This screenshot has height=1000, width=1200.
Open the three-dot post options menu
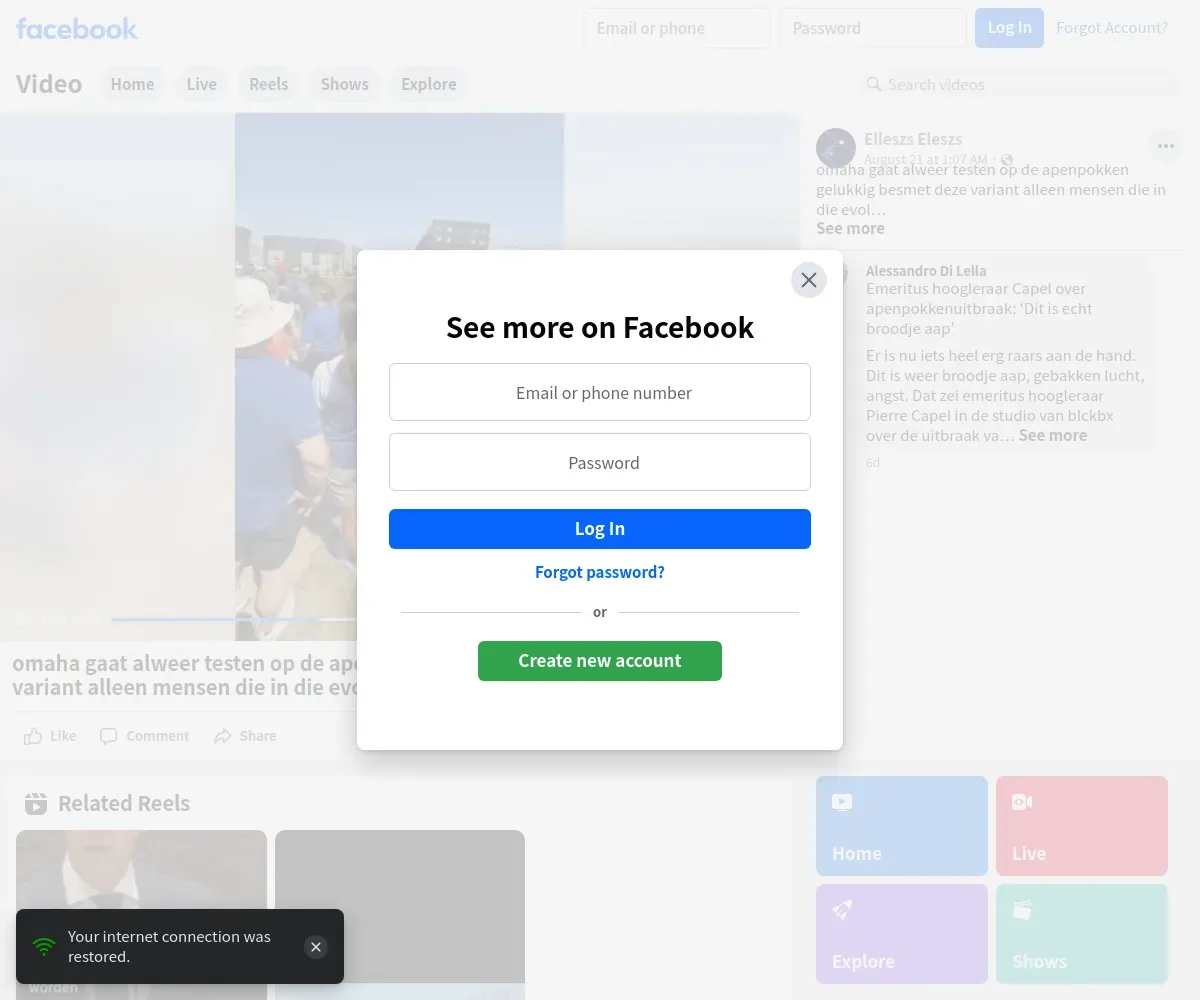tap(1166, 146)
